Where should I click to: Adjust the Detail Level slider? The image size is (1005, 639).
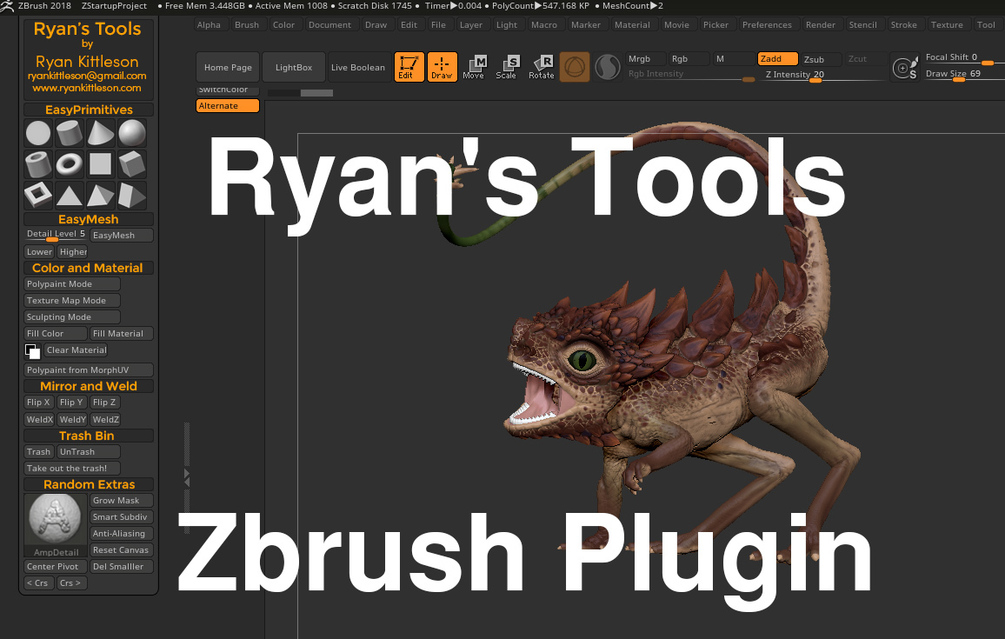56,235
